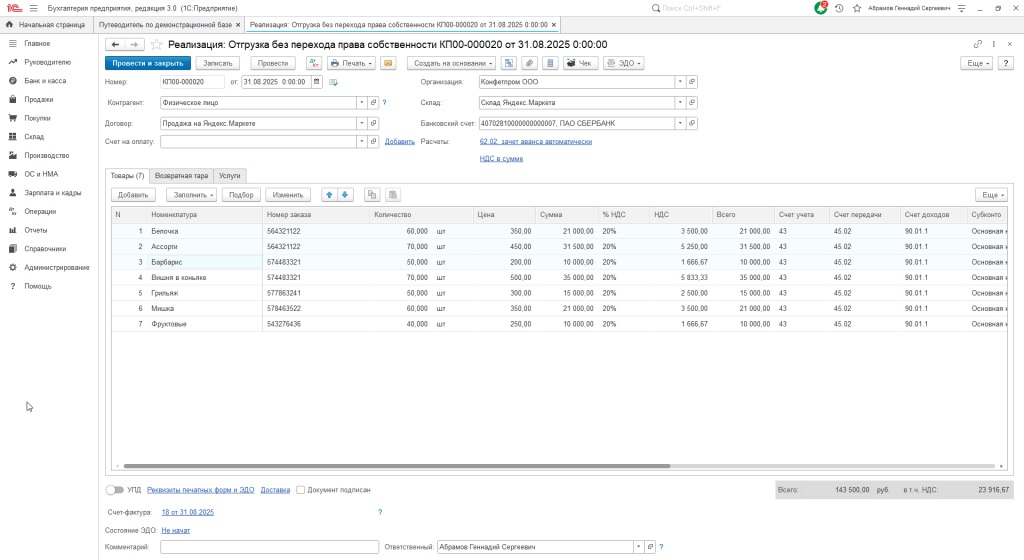Click the Комментарий input field

point(268,547)
